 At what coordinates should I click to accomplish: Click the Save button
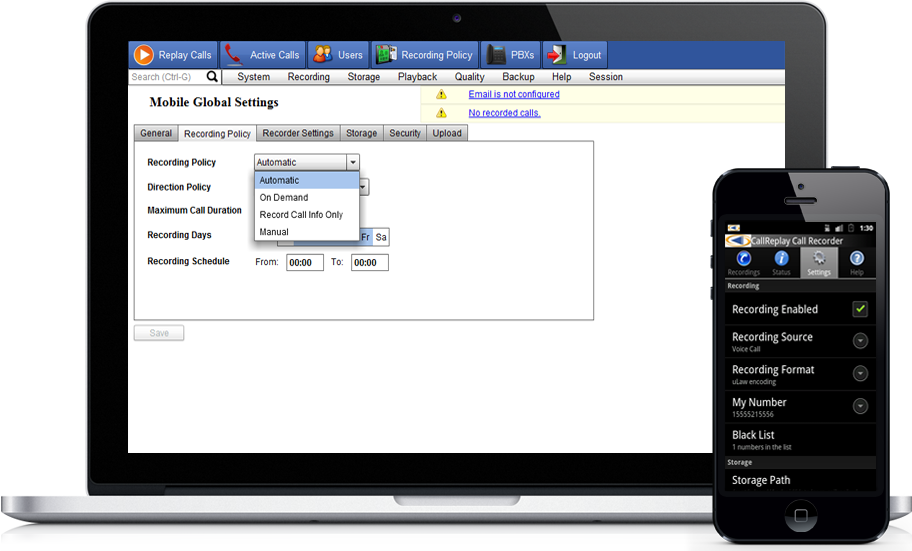[159, 333]
